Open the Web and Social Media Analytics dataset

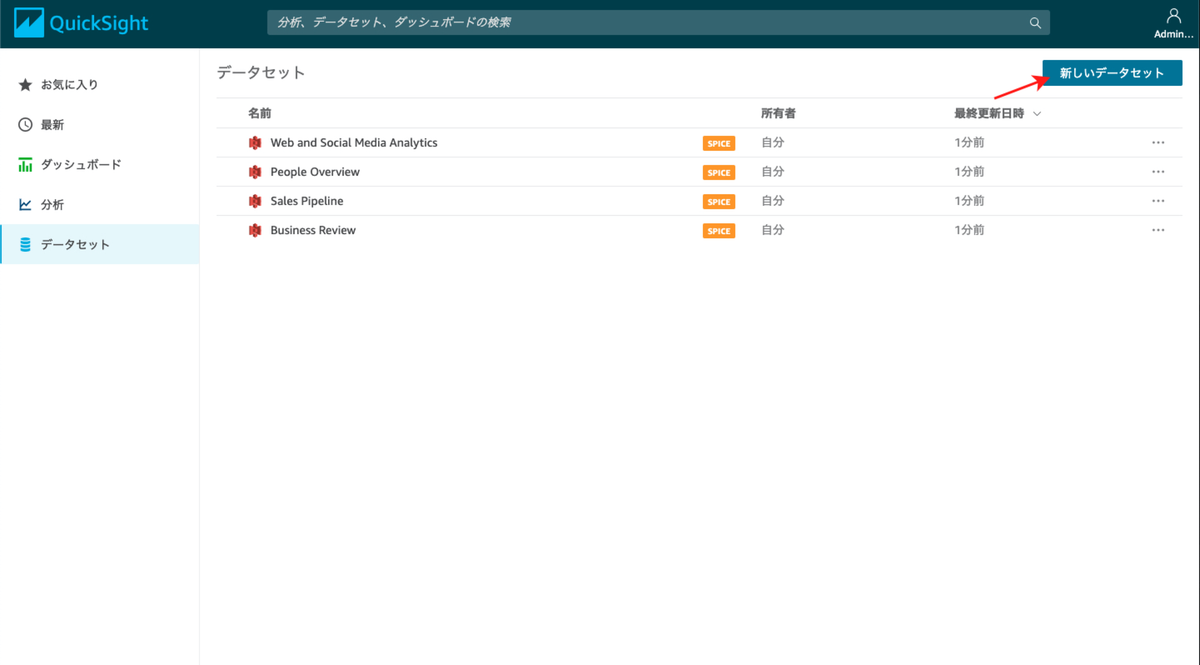point(354,143)
